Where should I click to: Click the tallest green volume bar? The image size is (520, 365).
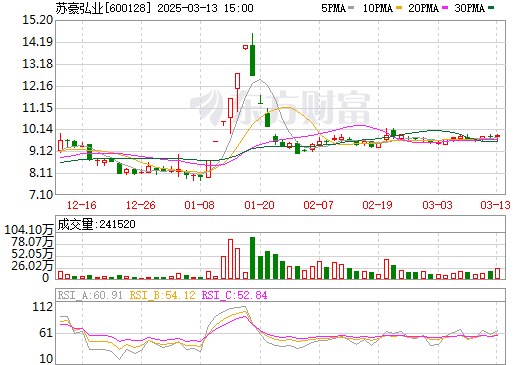click(x=253, y=258)
